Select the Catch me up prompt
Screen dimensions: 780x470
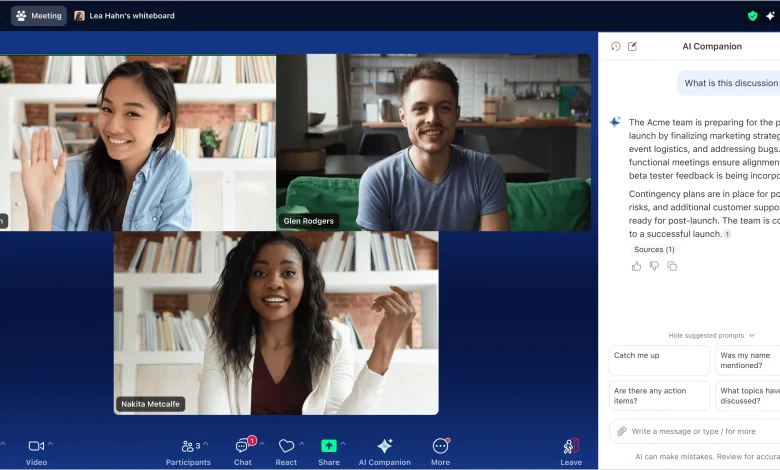660,361
